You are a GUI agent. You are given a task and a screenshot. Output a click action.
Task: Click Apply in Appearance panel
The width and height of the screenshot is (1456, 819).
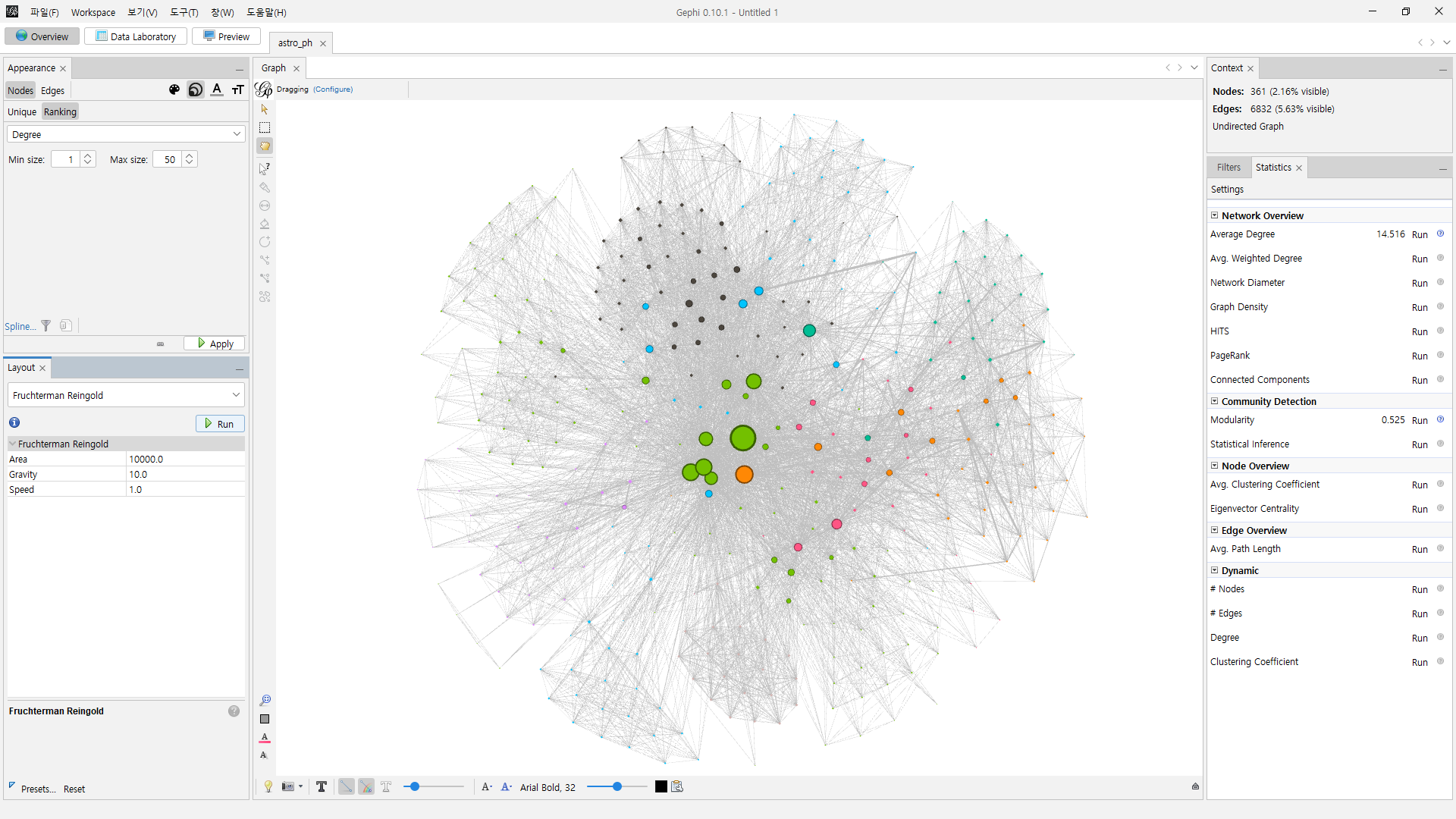215,344
